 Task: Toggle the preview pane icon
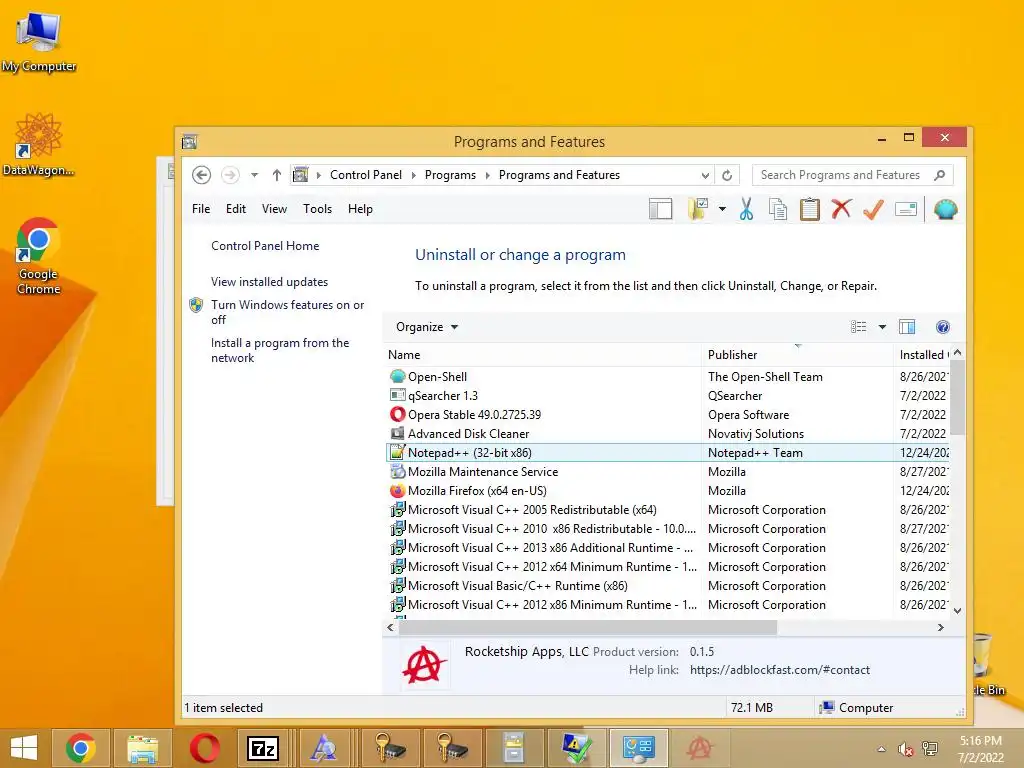(907, 327)
